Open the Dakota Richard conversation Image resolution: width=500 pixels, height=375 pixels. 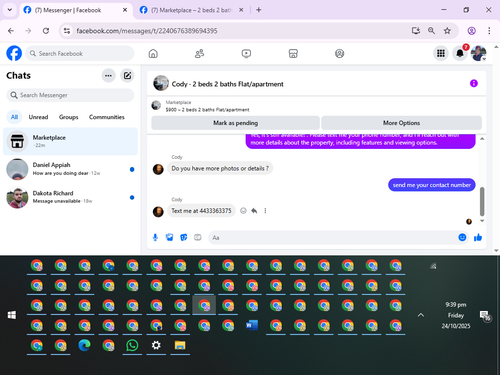pyautogui.click(x=70, y=197)
